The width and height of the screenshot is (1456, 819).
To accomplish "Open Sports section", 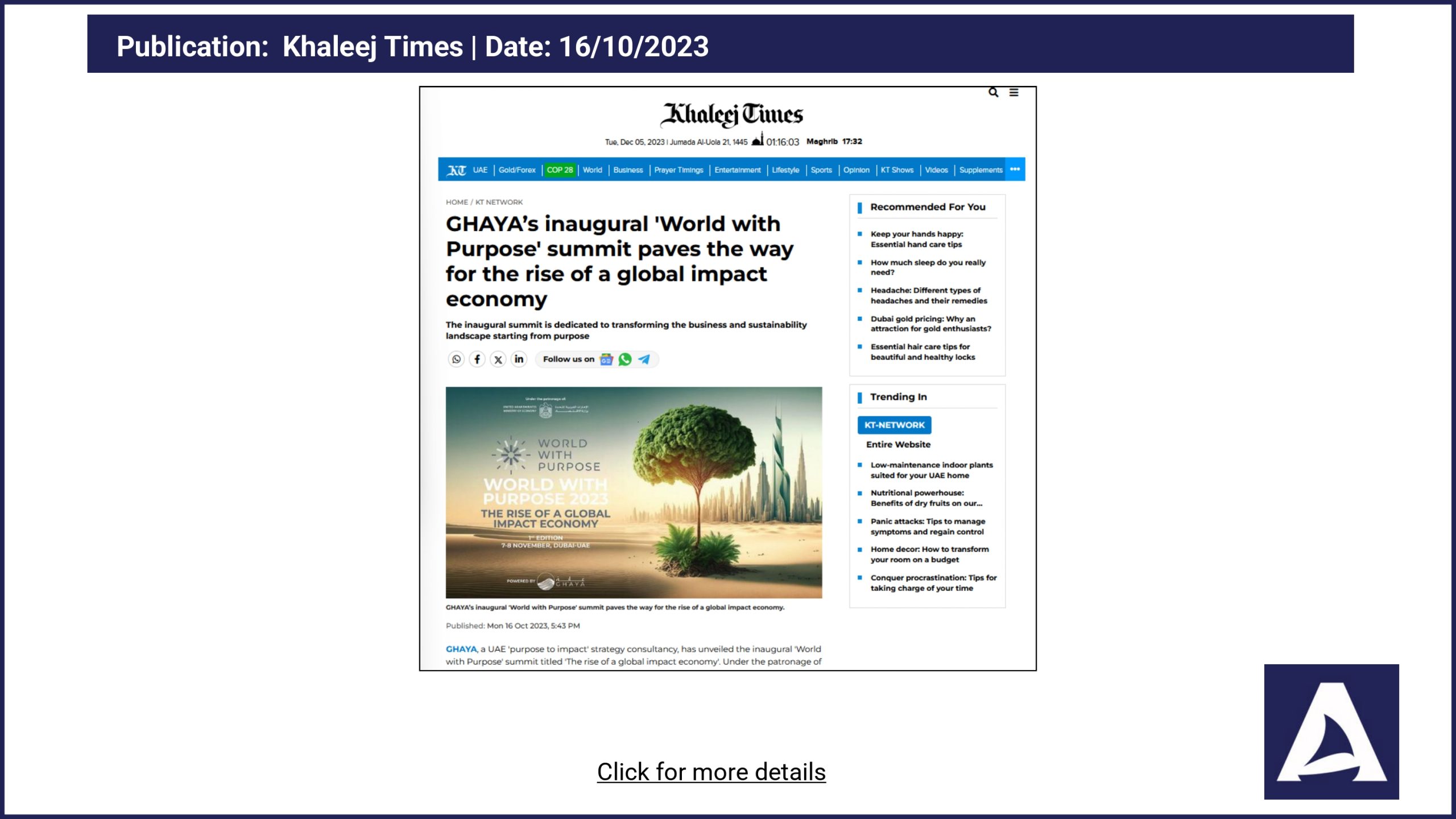I will pos(821,170).
